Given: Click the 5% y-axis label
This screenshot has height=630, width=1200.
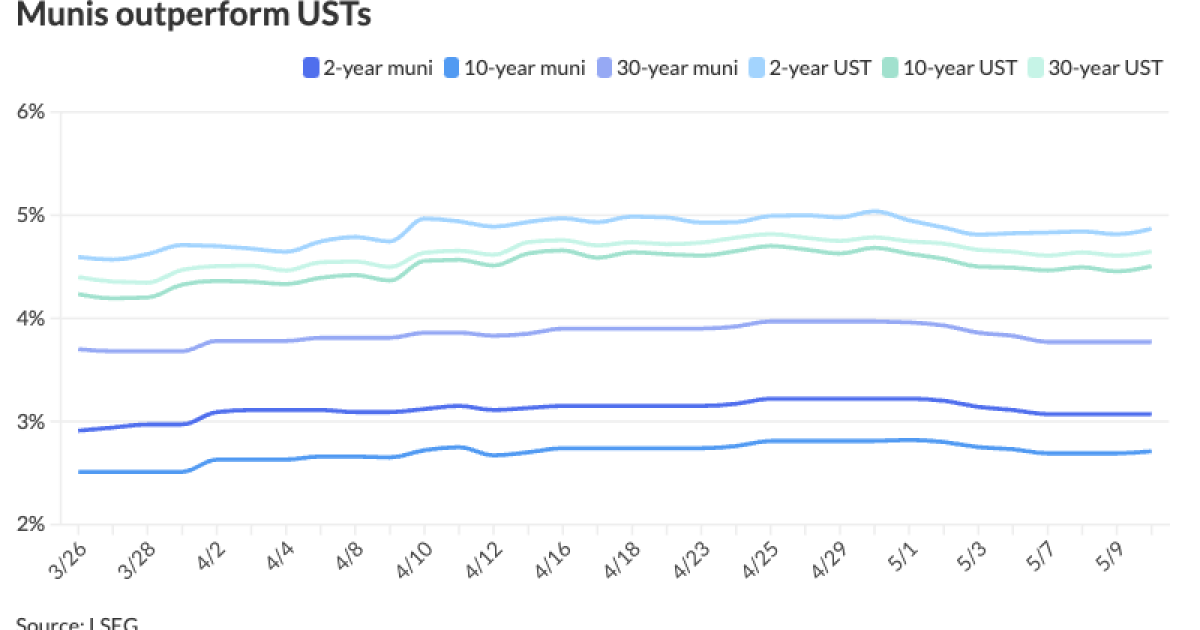Looking at the screenshot, I should coord(31,215).
